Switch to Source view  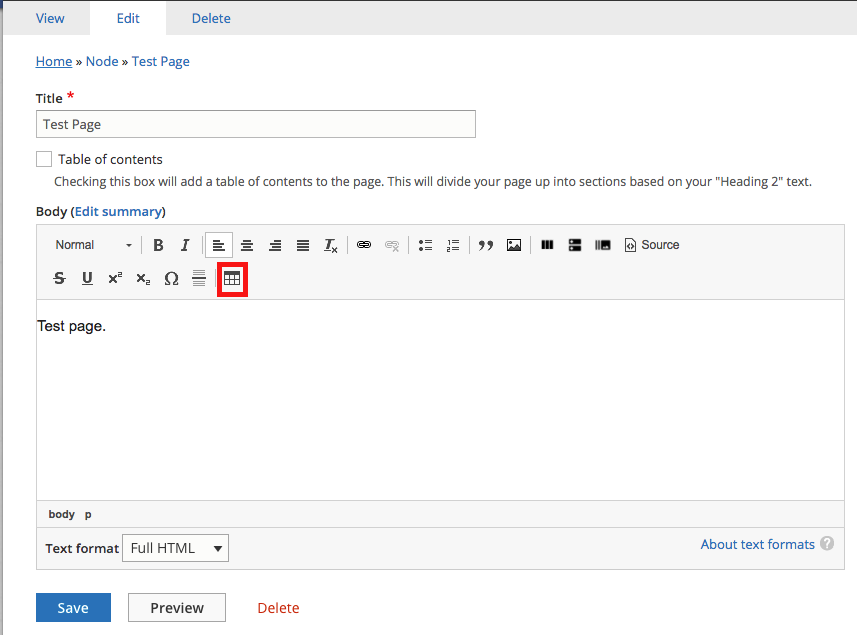coord(651,245)
